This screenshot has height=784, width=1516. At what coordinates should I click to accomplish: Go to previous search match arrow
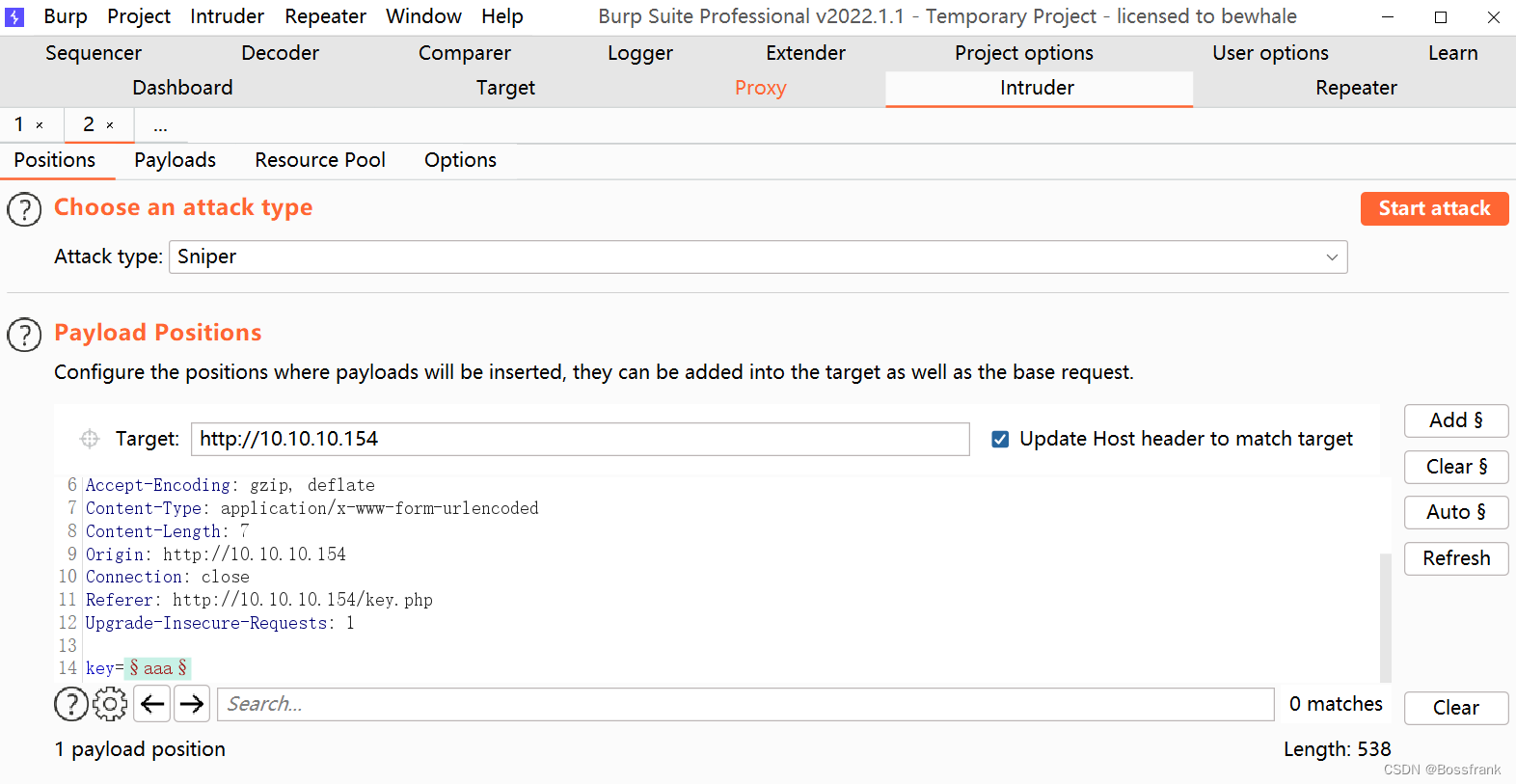[152, 704]
